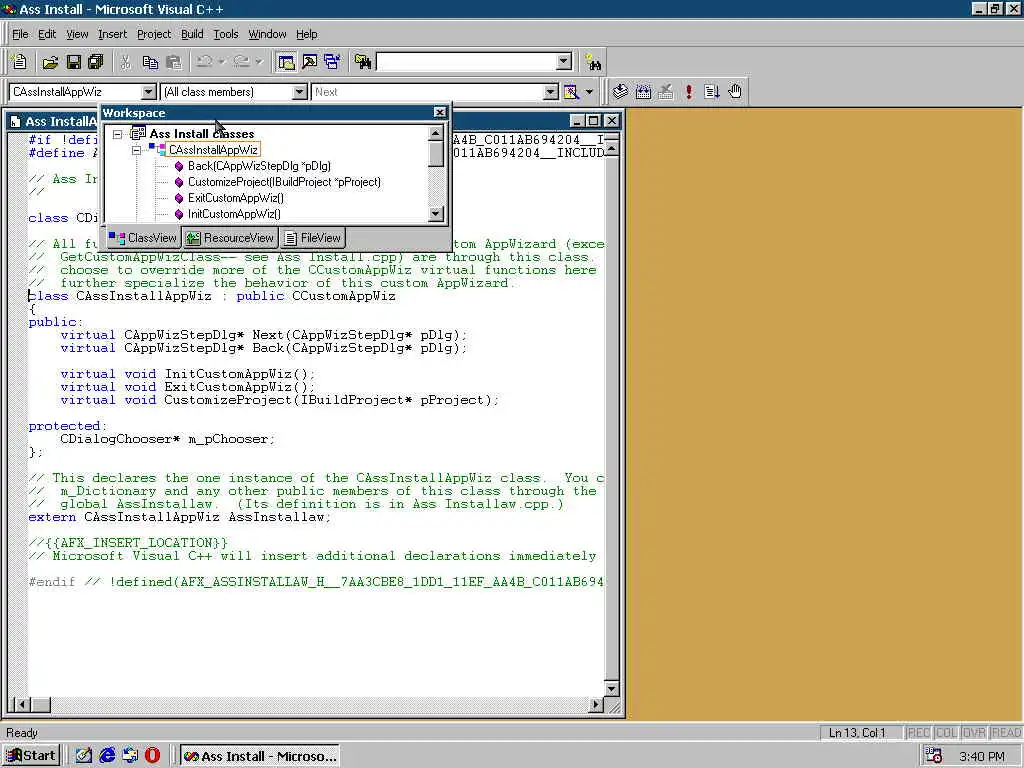Image resolution: width=1024 pixels, height=768 pixels.
Task: Click the WizardBar actions wand icon
Action: click(x=571, y=92)
